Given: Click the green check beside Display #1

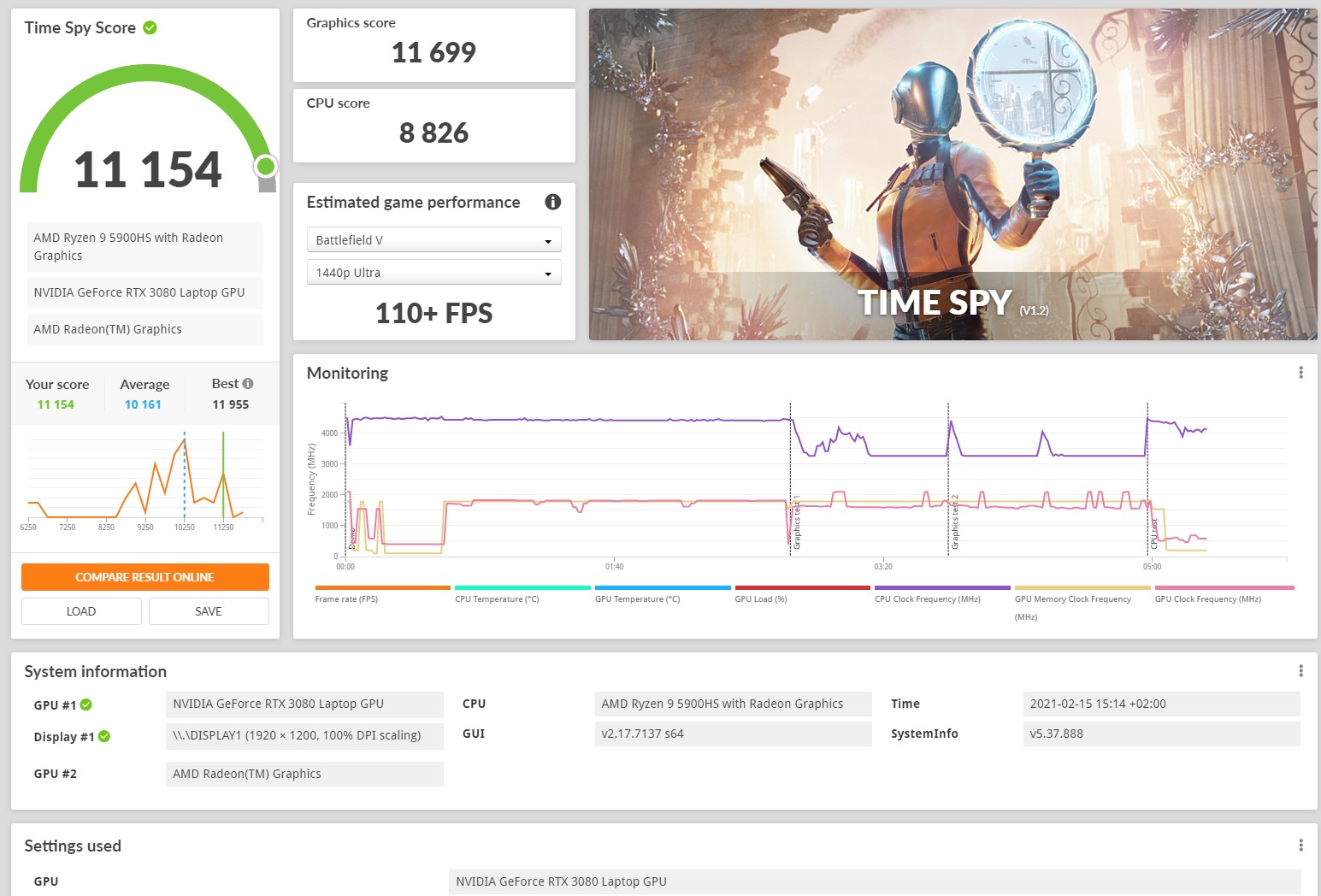Looking at the screenshot, I should (x=104, y=736).
